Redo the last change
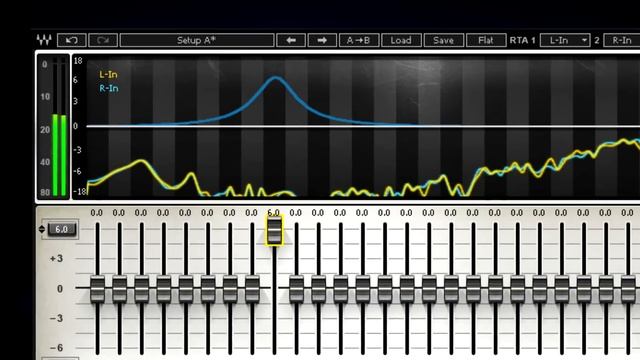Viewport: 640px width, 360px height. 103,40
